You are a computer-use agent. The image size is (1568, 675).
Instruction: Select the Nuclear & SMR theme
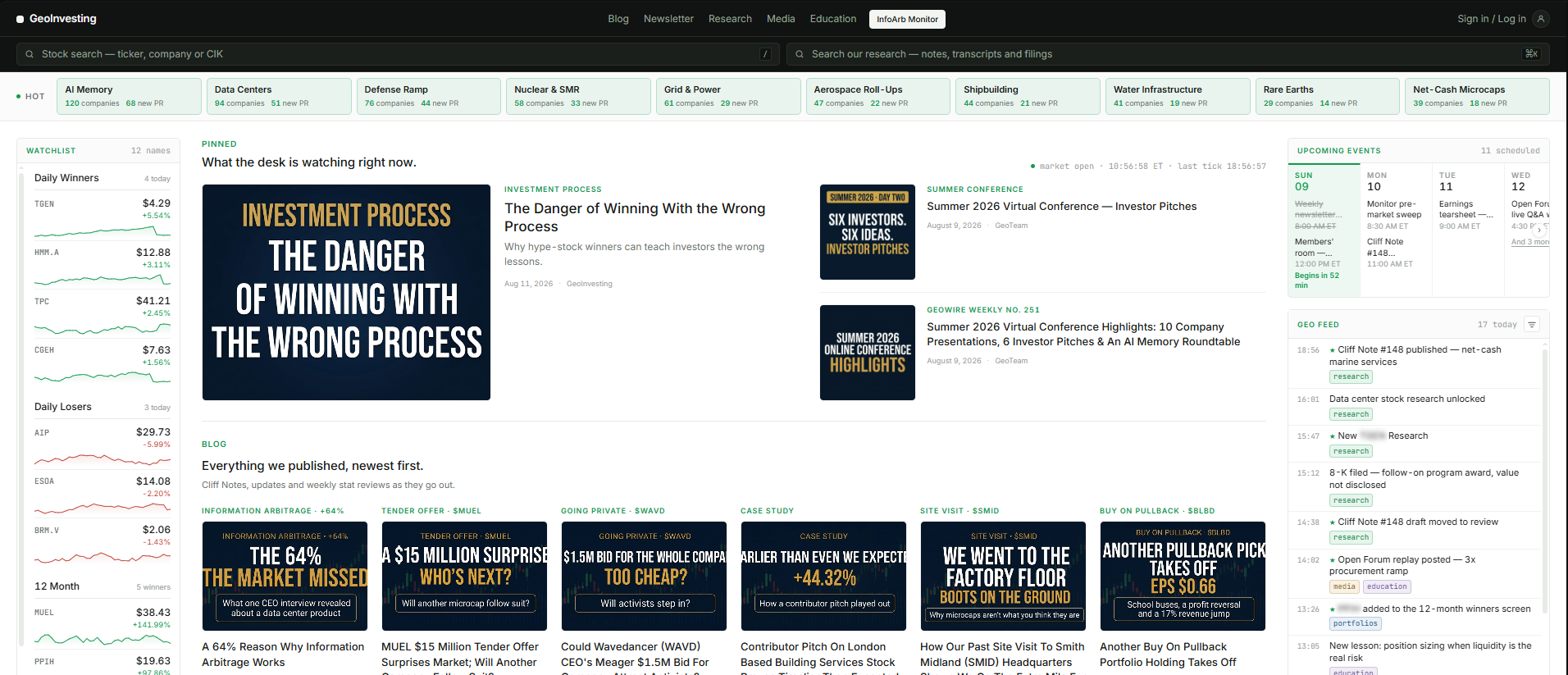point(578,96)
